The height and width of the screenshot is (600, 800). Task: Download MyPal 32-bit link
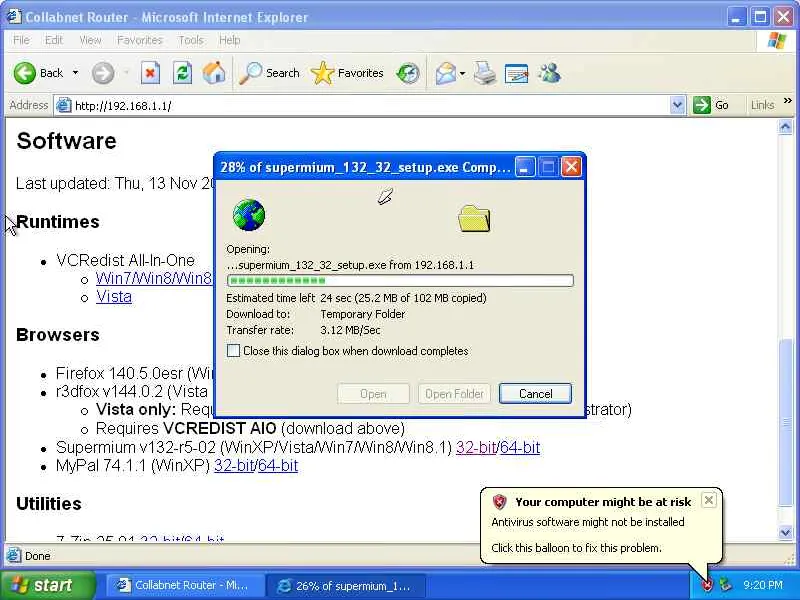pyautogui.click(x=234, y=465)
